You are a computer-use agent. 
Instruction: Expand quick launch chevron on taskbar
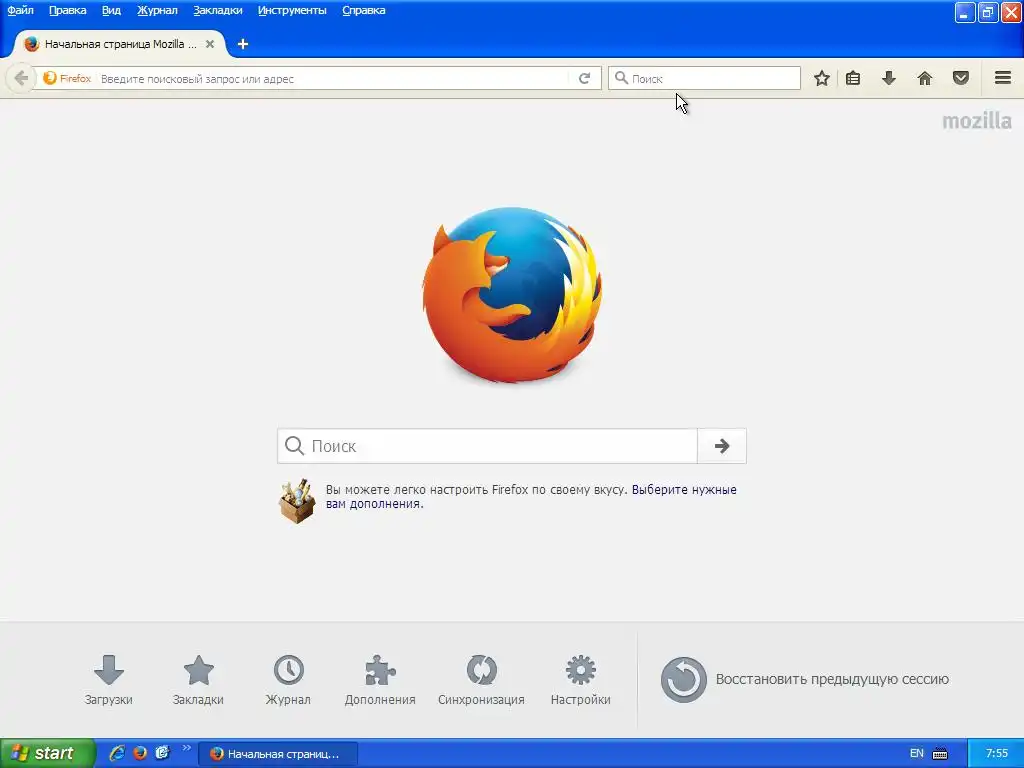click(x=186, y=748)
